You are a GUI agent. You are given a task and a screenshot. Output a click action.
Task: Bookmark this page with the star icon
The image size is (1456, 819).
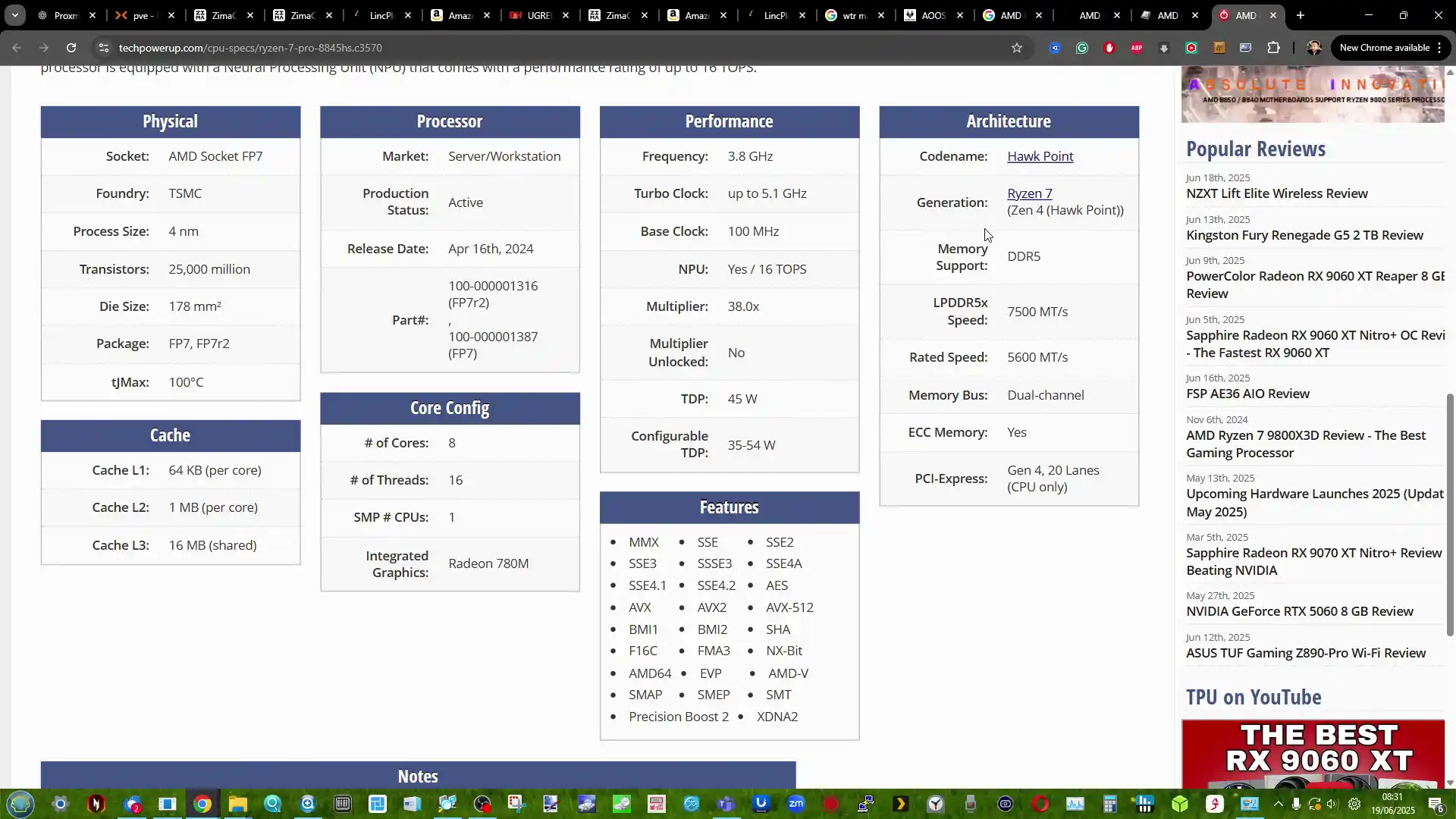(x=1017, y=48)
